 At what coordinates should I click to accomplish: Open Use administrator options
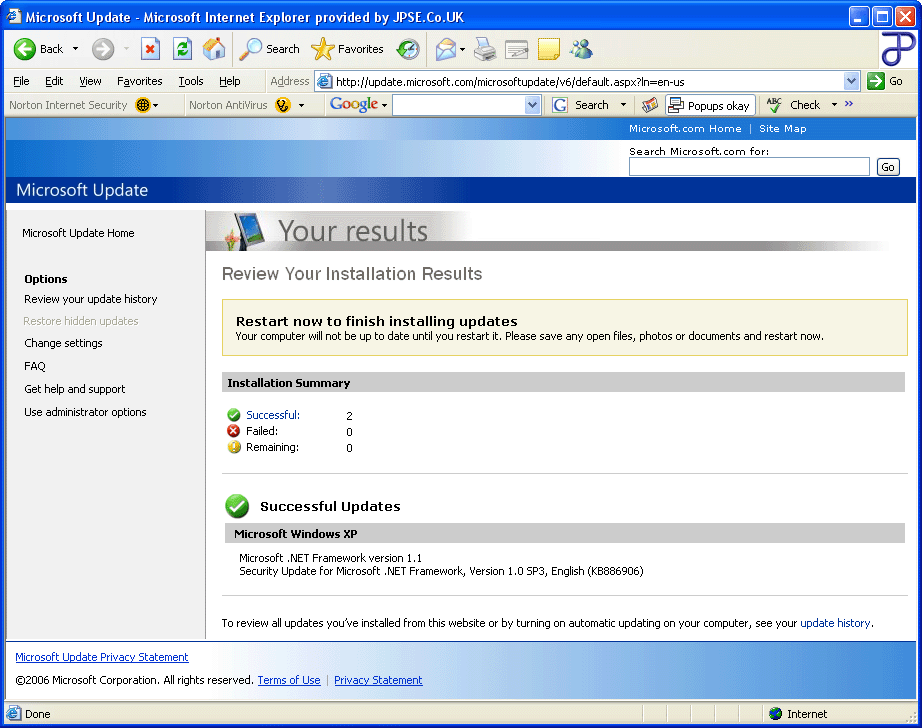click(85, 412)
